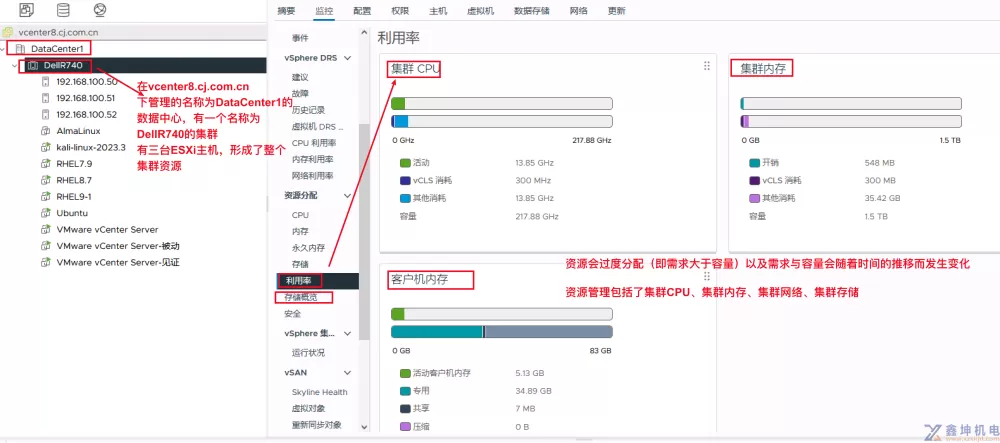Click the DataCenter1 datacenter icon
This screenshot has height=443, width=1000.
tap(20, 48)
